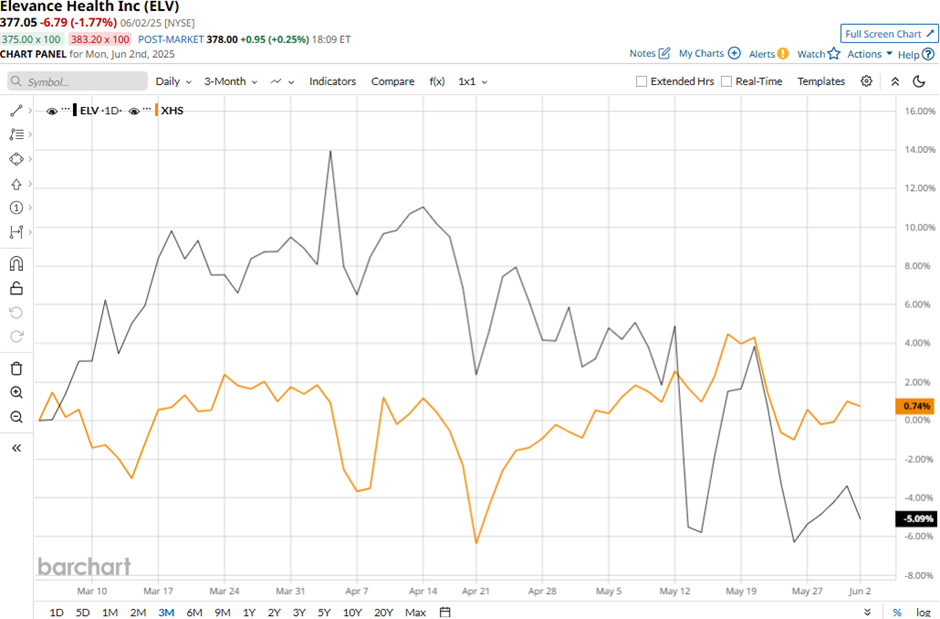Open the measurement tool
This screenshot has height=619, width=940.
click(16, 232)
